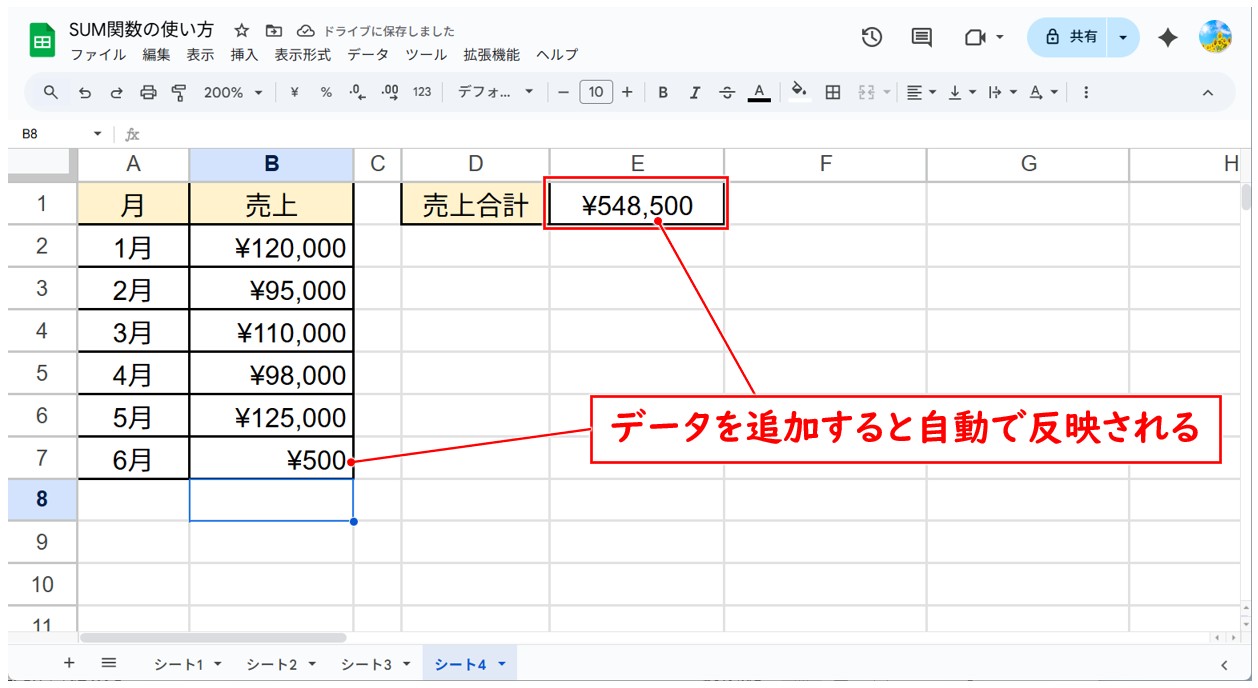Click the print icon in toolbar

click(148, 92)
